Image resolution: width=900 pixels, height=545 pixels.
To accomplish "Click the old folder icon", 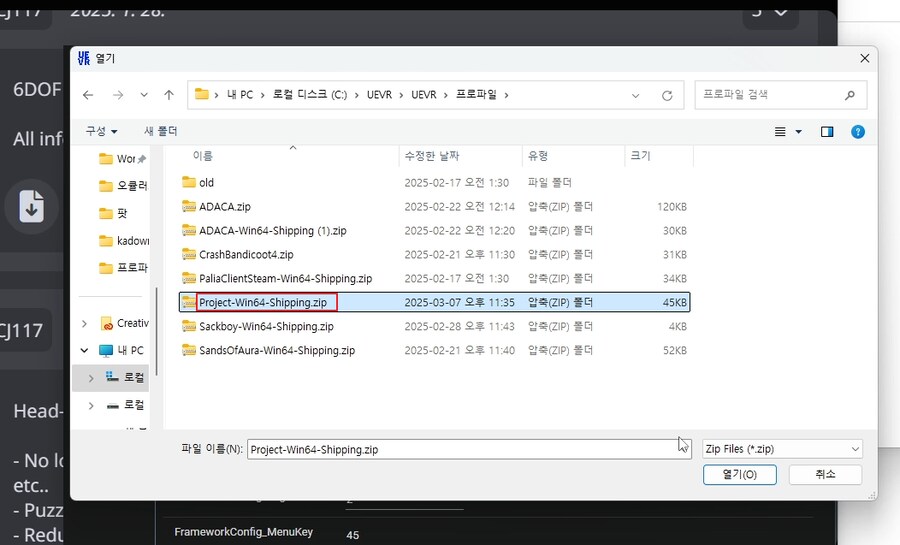I will 189,182.
